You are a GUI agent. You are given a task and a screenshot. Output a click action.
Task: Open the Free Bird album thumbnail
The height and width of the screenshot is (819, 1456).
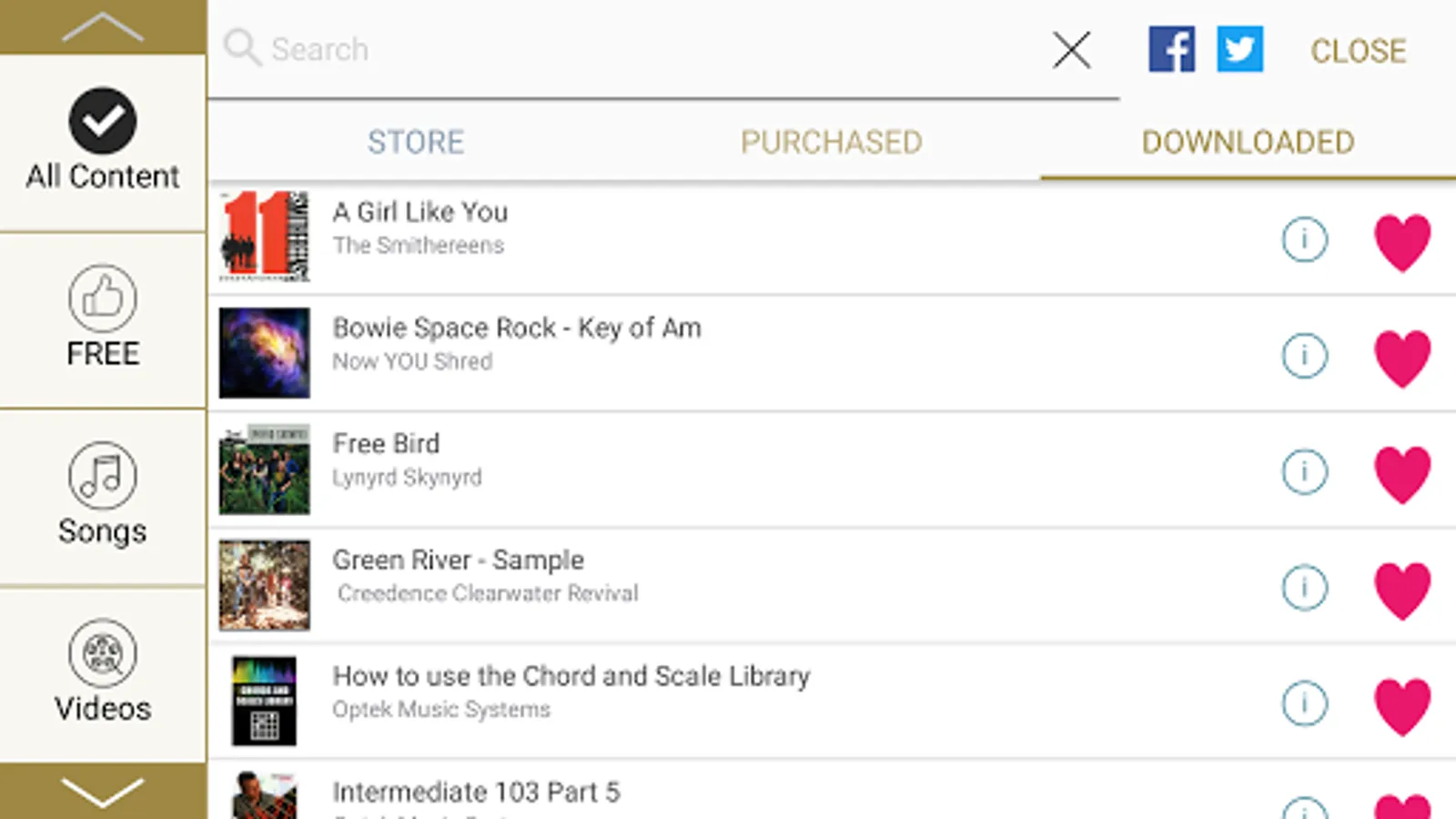264,470
